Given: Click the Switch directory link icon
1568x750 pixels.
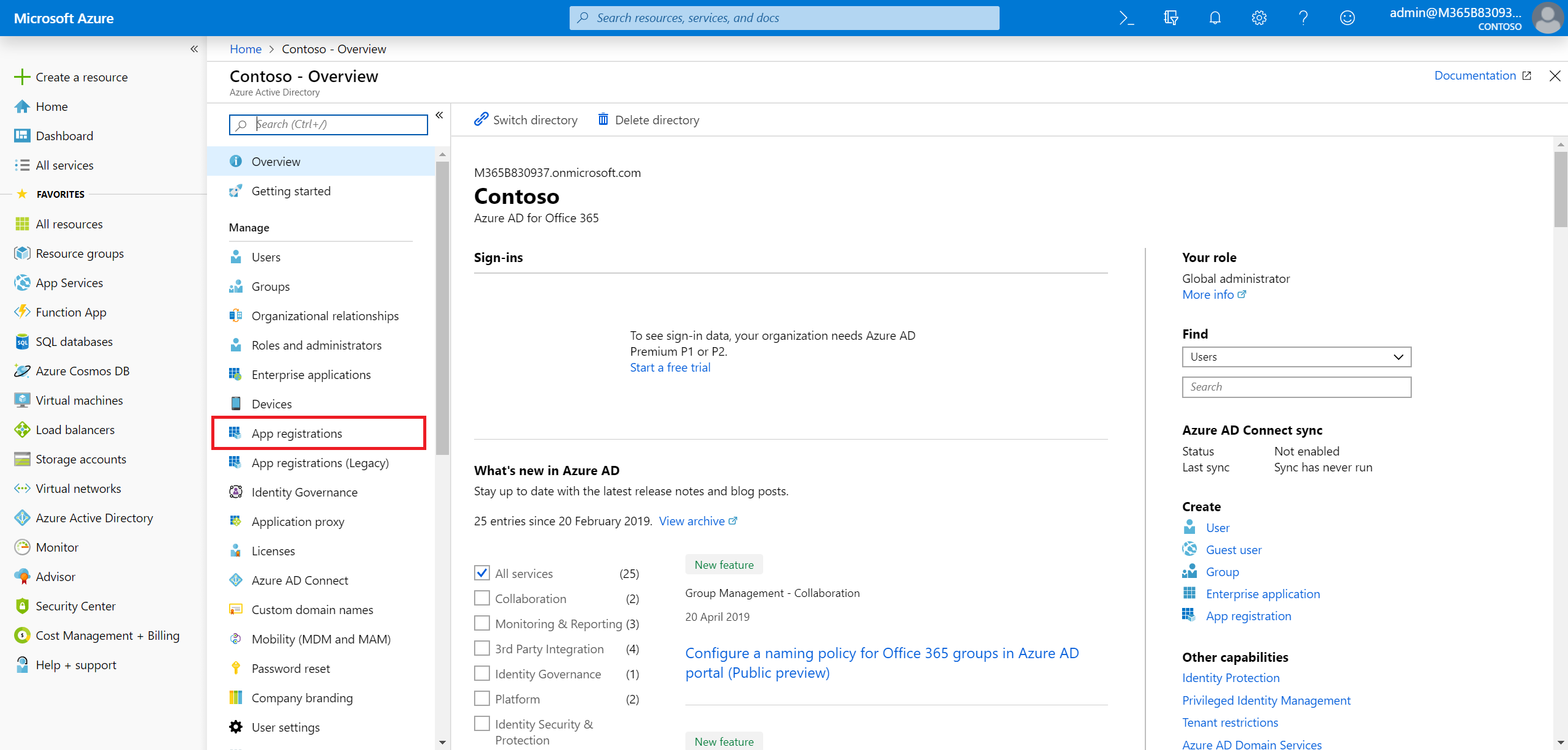Looking at the screenshot, I should tap(481, 119).
